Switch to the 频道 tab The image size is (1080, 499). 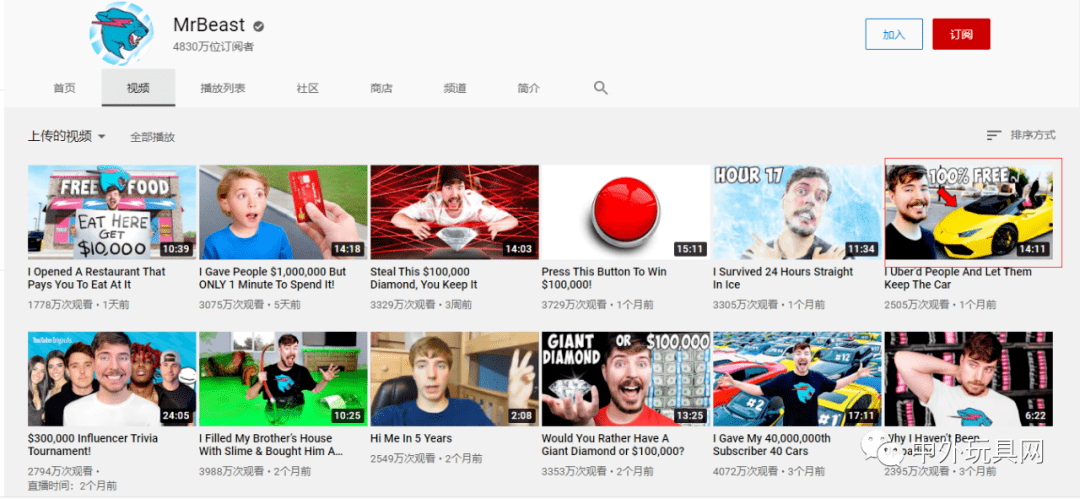click(x=455, y=88)
